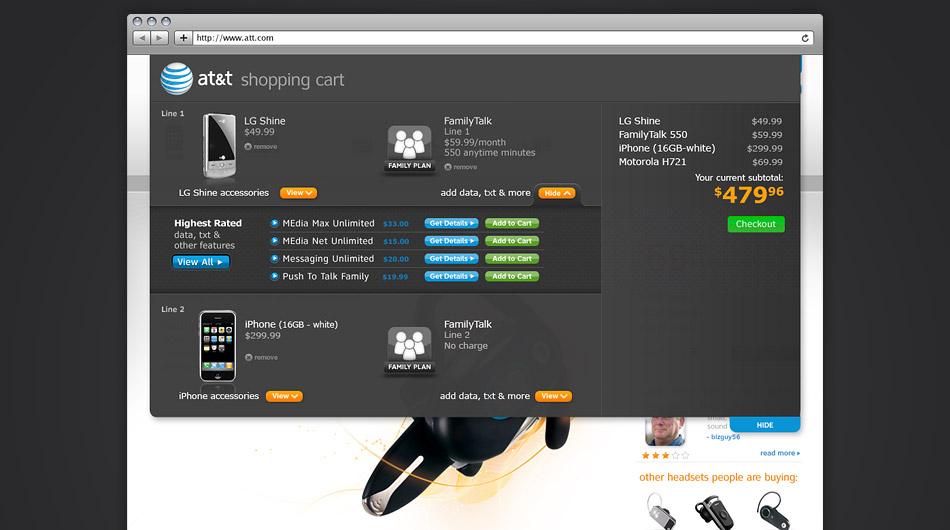950x530 pixels.
Task: Click the rightmost recommended headset thumbnail
Action: (773, 511)
